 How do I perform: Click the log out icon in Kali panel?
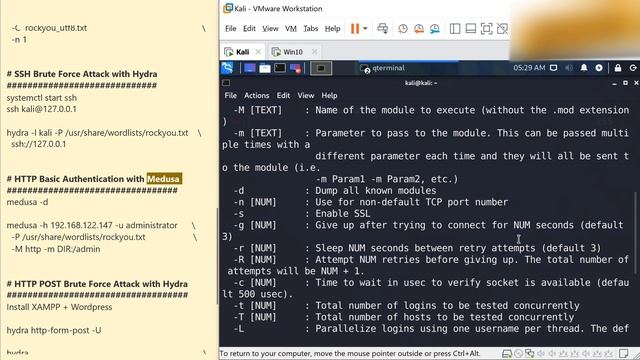pyautogui.click(x=633, y=68)
